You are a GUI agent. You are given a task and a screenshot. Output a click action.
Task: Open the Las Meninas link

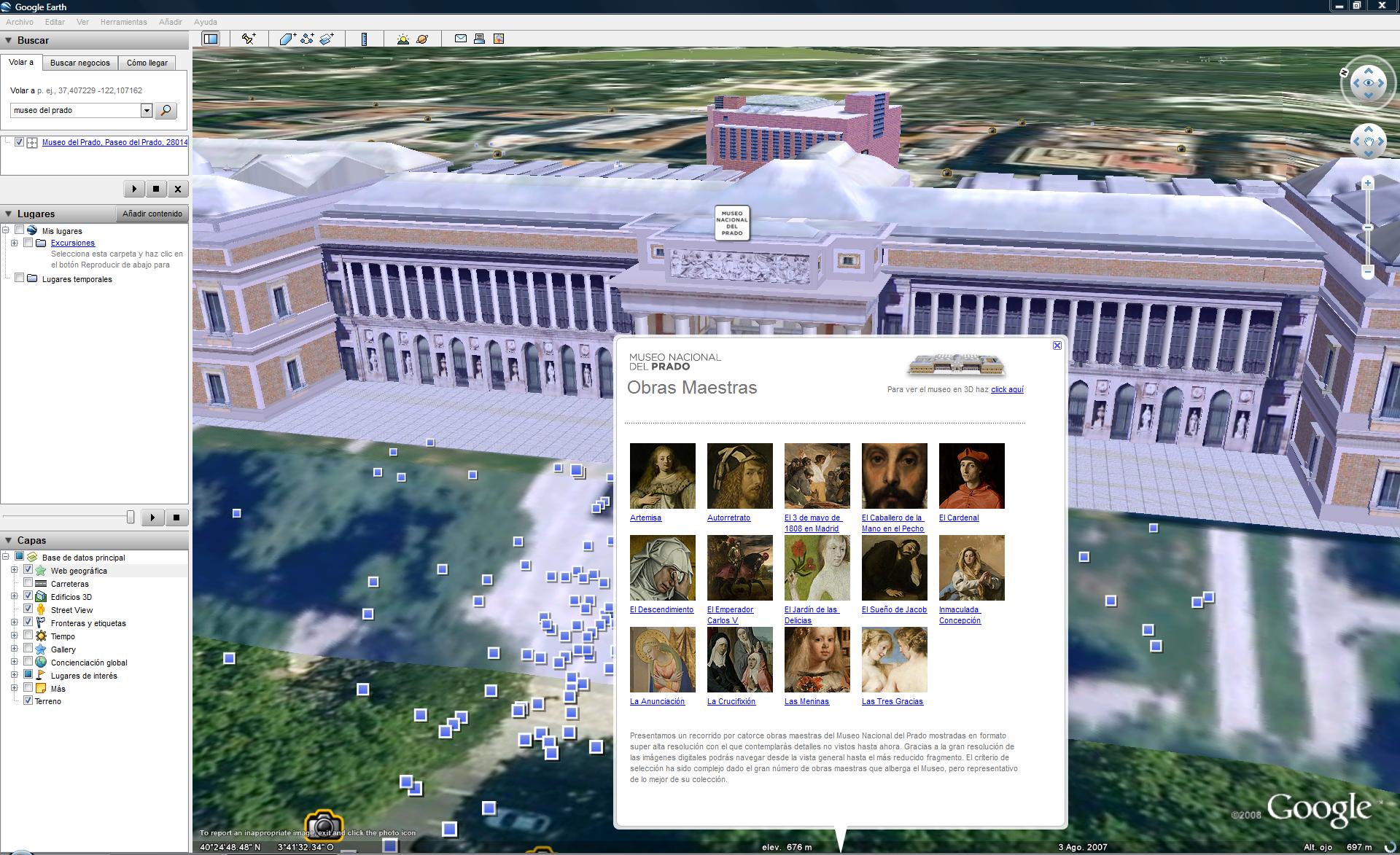tap(806, 701)
